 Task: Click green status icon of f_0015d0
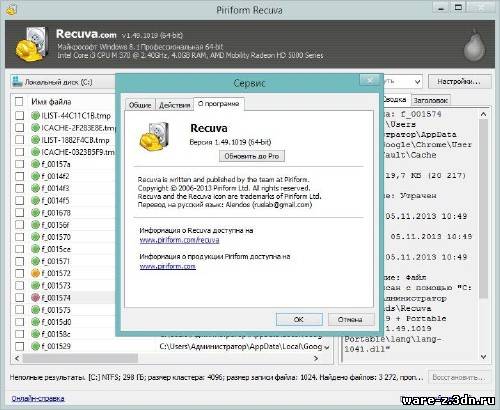[x=35, y=322]
